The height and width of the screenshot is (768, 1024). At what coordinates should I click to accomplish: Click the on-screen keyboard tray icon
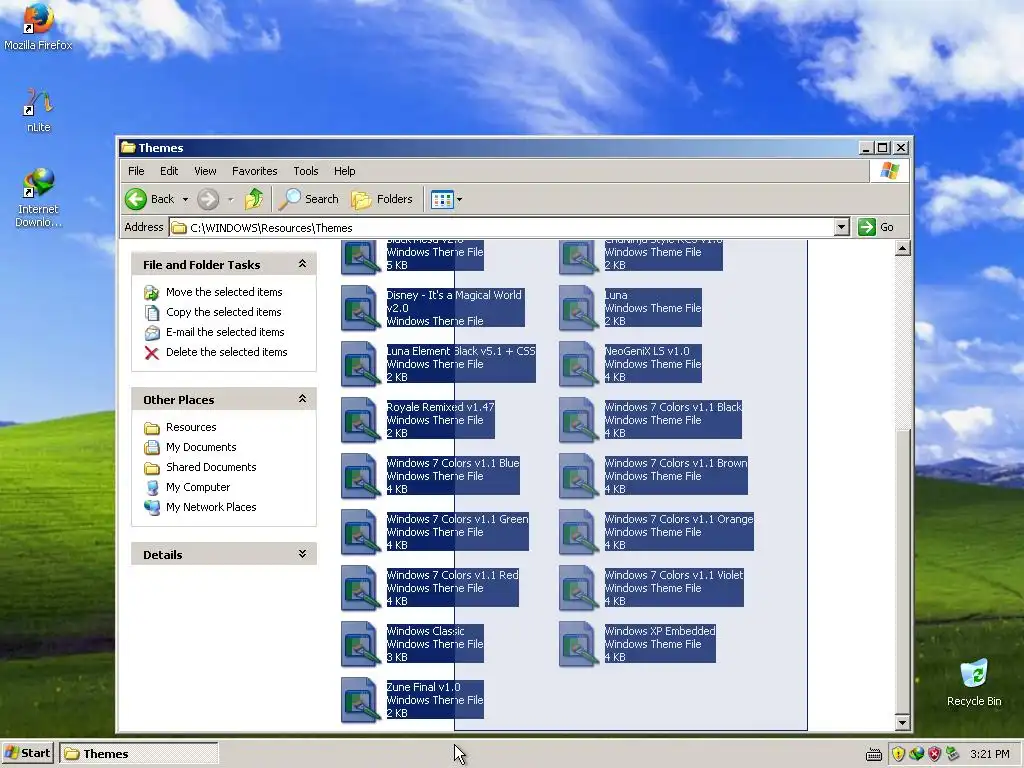pos(874,755)
